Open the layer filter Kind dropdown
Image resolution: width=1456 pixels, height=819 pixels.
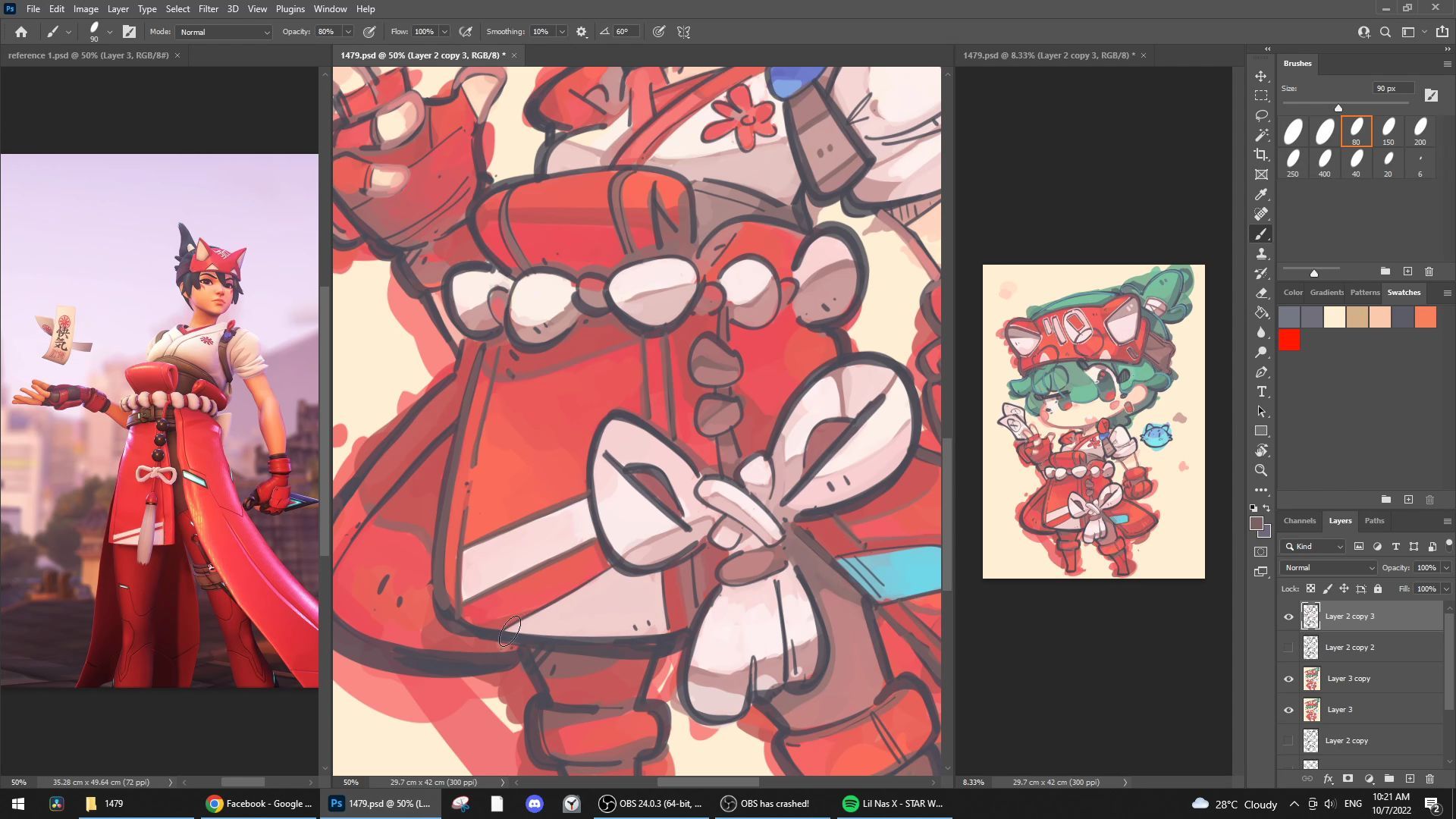click(x=1313, y=547)
